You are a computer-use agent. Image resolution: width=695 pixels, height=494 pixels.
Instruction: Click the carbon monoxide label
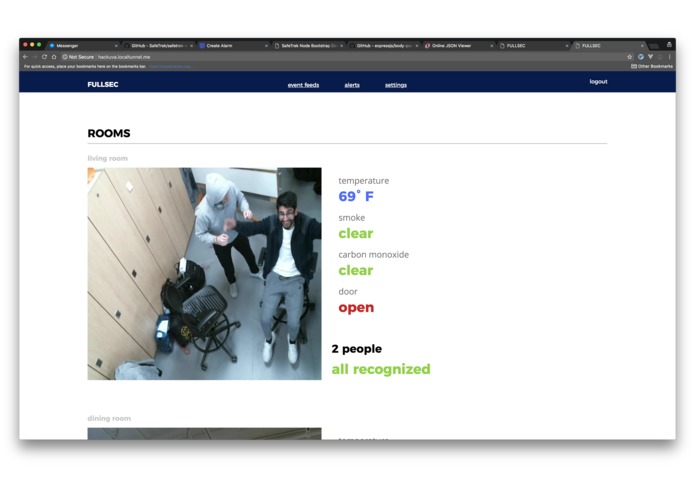pos(374,254)
